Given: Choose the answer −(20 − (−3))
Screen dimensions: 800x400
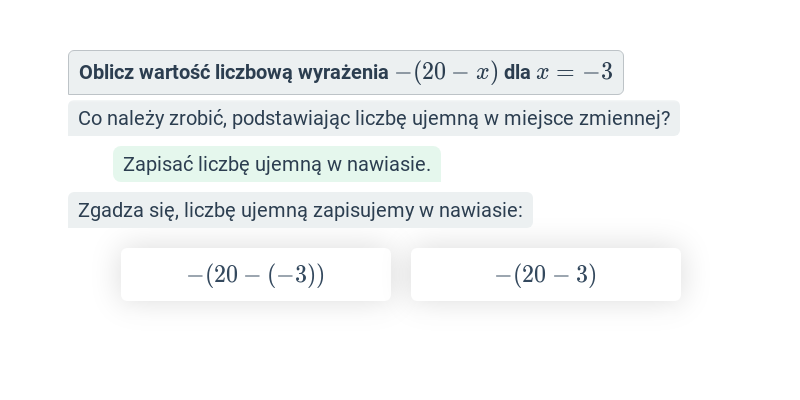Looking at the screenshot, I should pos(256,274).
